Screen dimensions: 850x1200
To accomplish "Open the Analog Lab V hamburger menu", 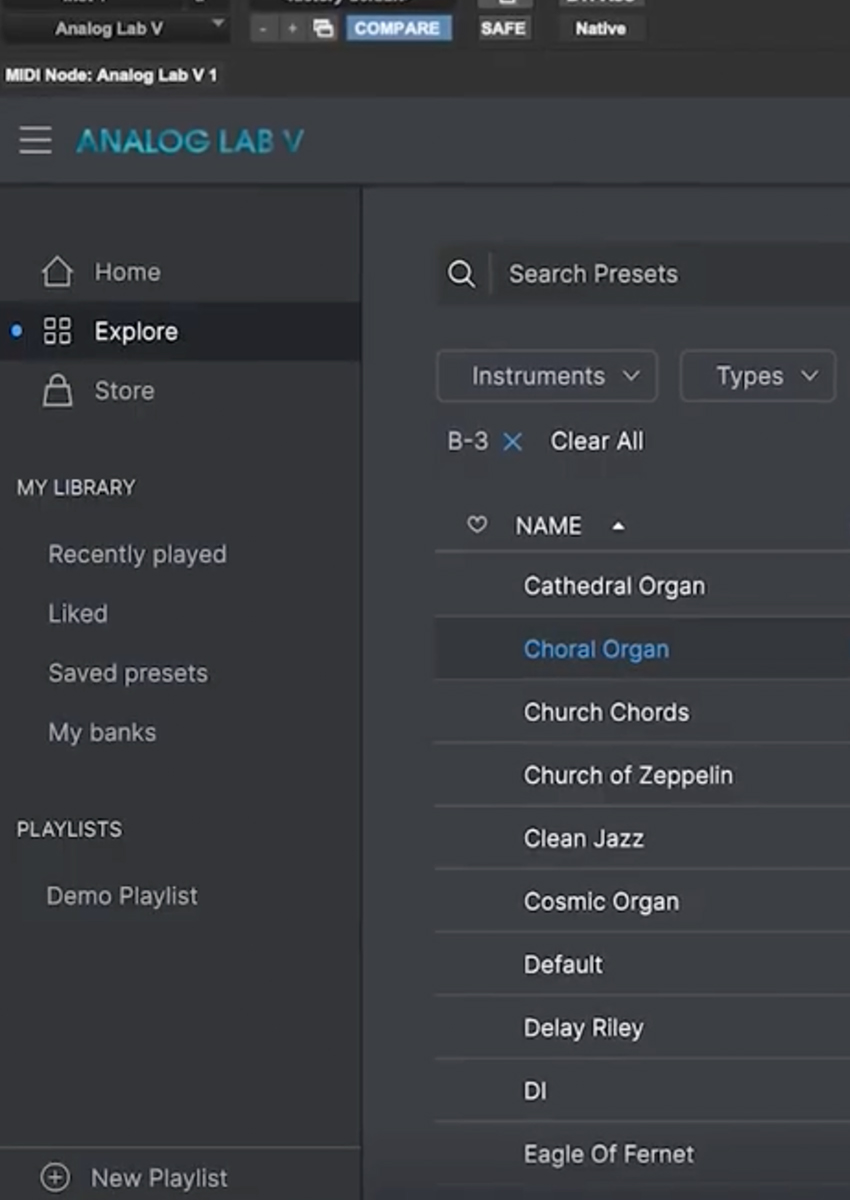I will [35, 140].
